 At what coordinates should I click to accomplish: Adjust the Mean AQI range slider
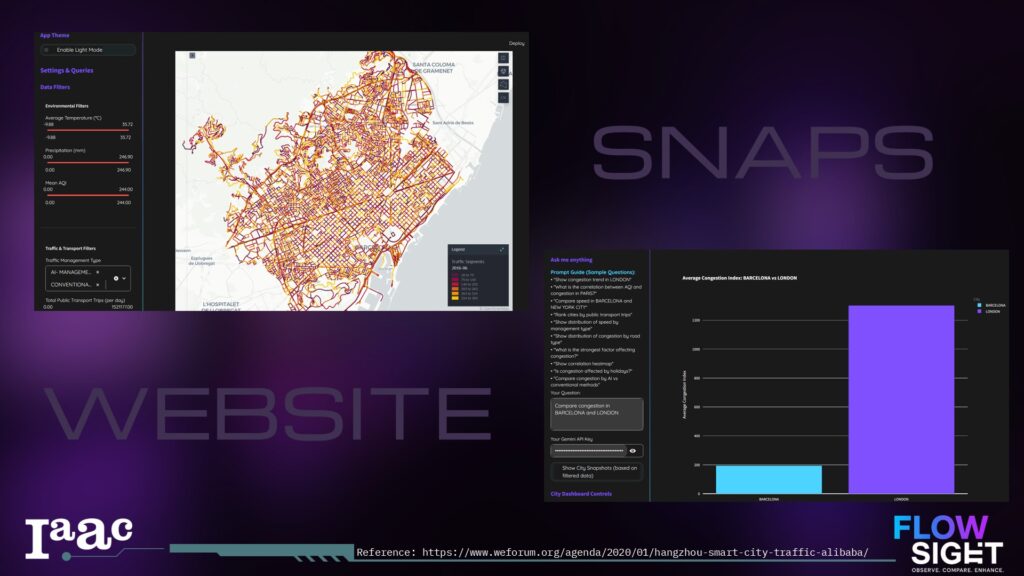(88, 195)
